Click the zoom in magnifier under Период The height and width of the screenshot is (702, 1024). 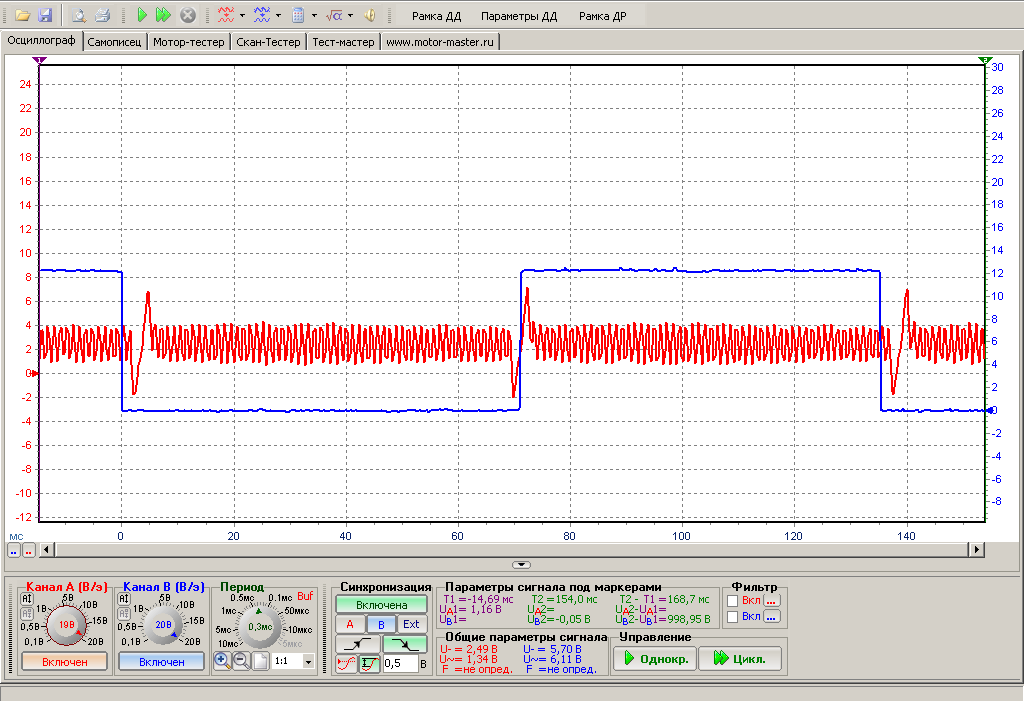(222, 661)
